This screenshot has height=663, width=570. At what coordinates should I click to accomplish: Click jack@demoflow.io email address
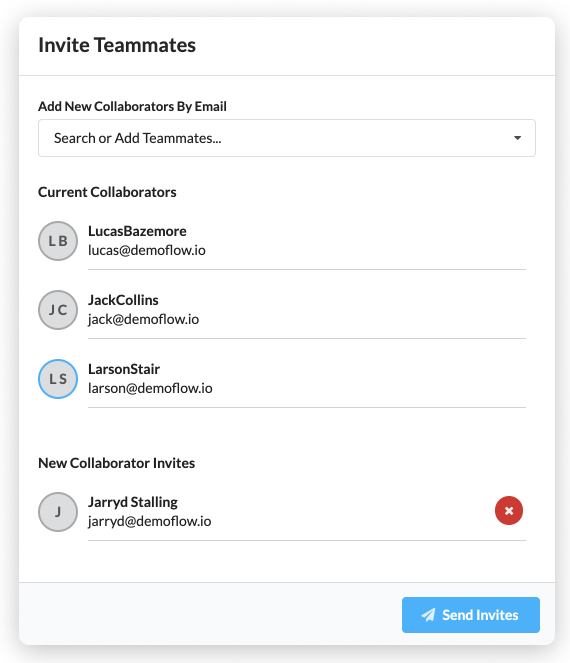[143, 319]
